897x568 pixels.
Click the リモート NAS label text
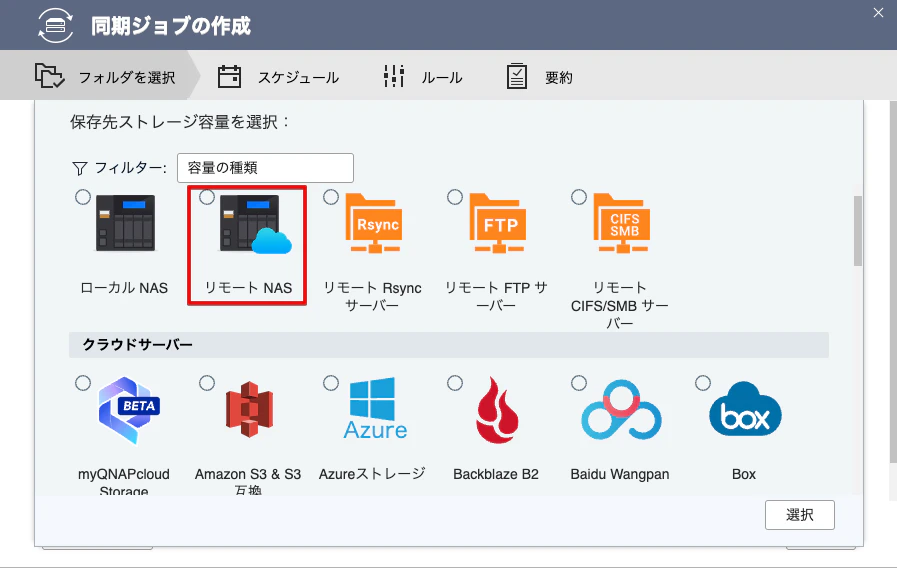248,288
